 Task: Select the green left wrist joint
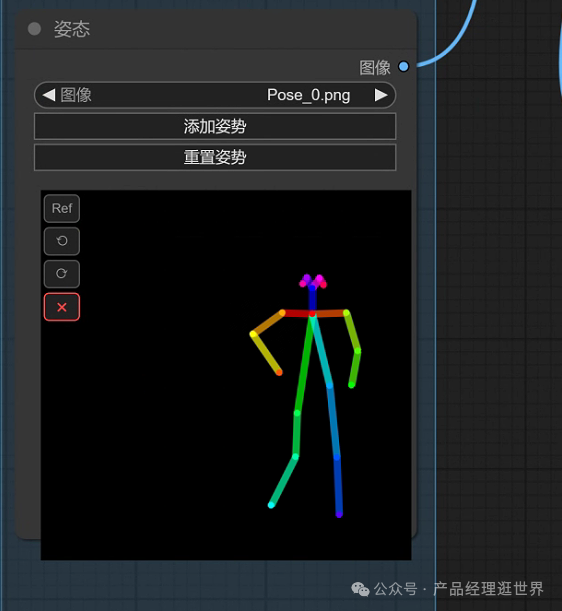click(x=351, y=385)
